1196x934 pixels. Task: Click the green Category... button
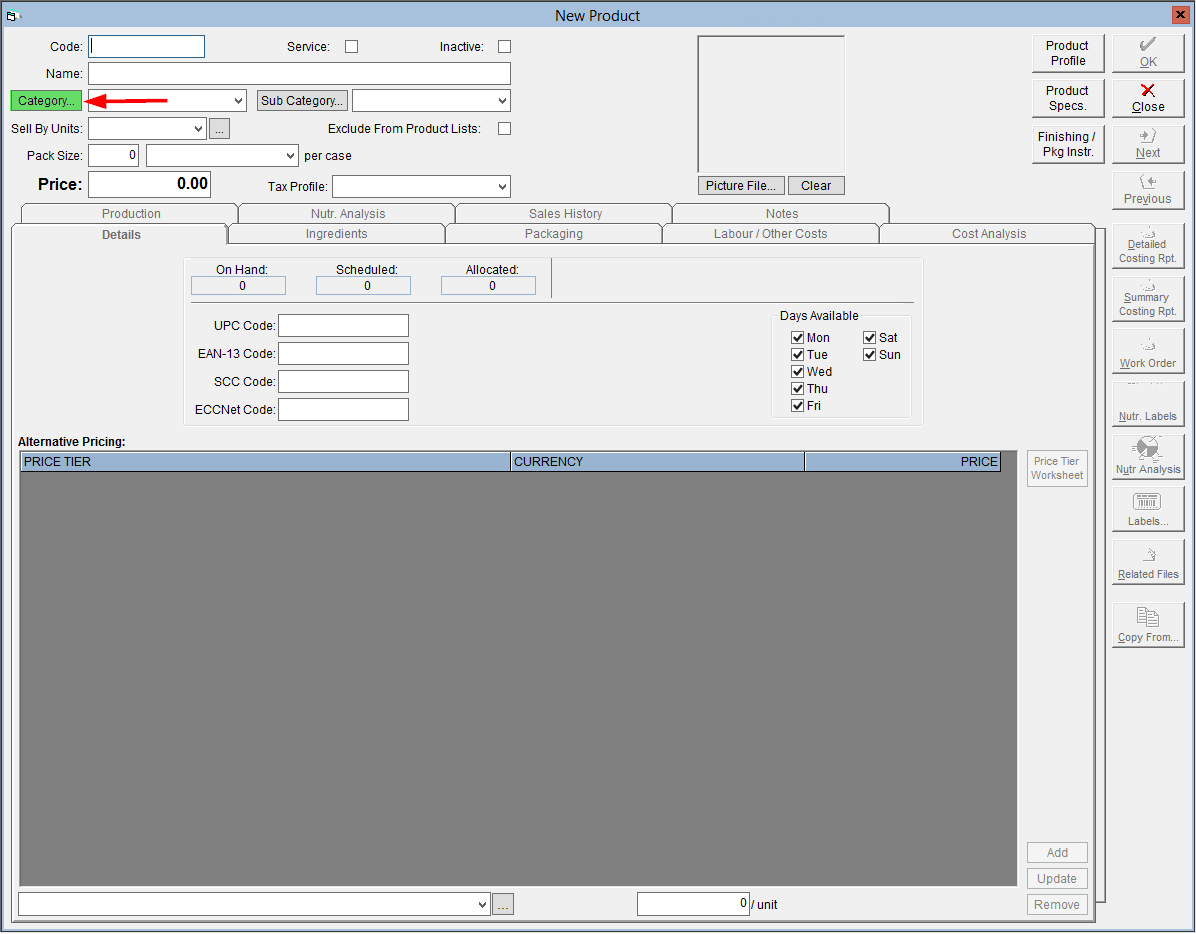point(46,101)
